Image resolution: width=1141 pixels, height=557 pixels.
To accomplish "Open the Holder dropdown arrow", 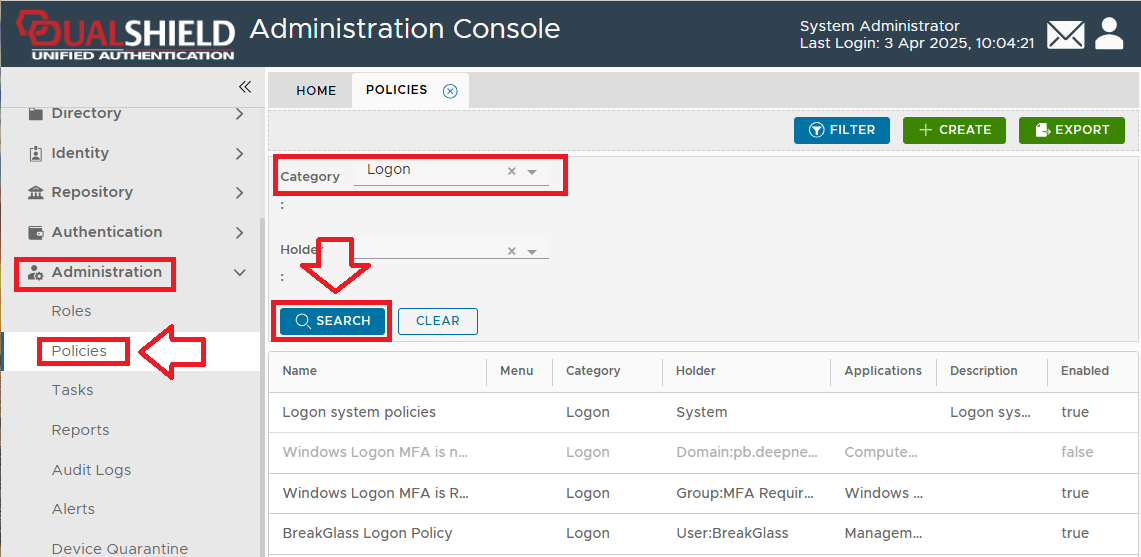I will (532, 252).
